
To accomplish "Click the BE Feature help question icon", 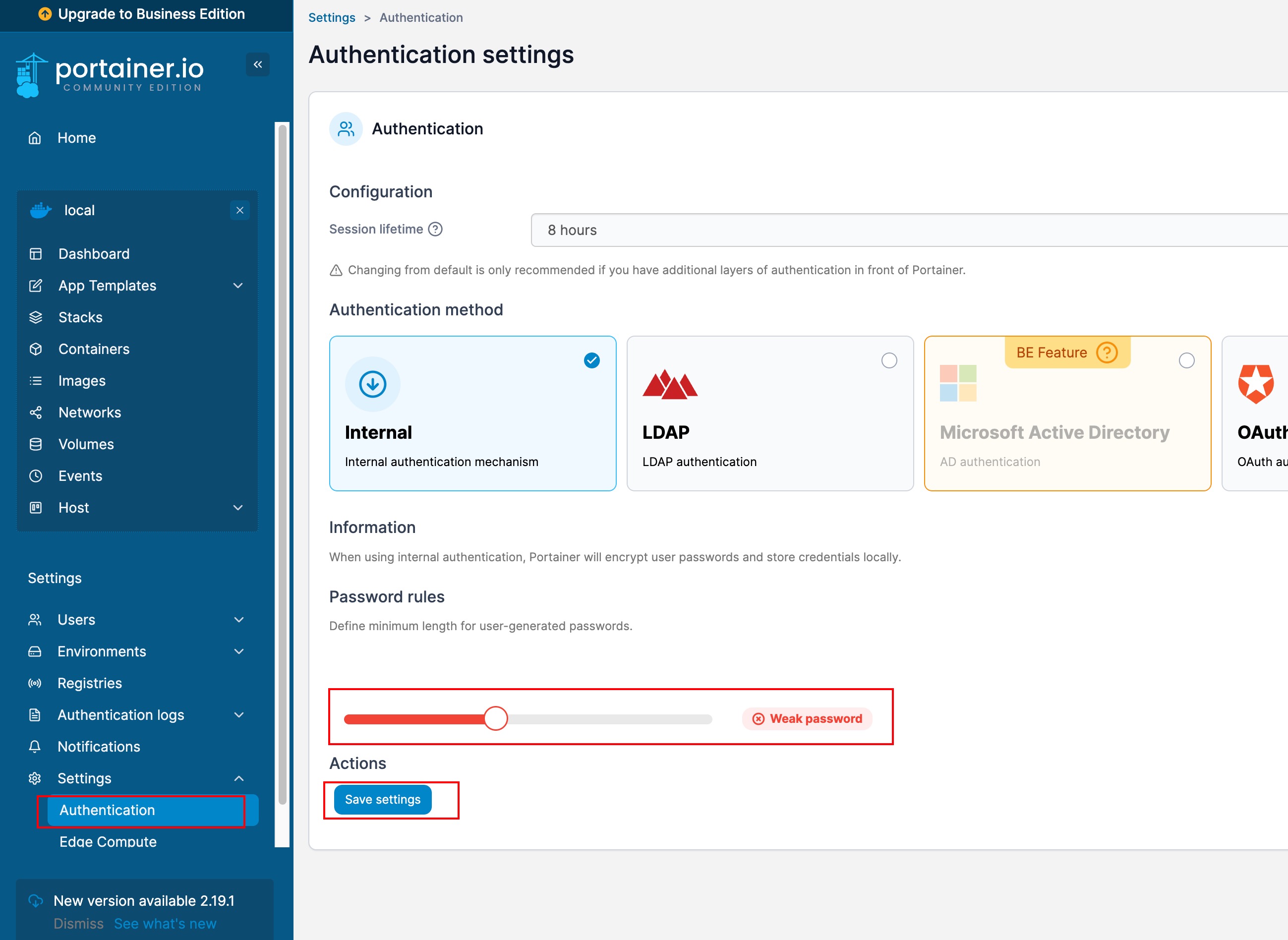I will tap(1107, 352).
